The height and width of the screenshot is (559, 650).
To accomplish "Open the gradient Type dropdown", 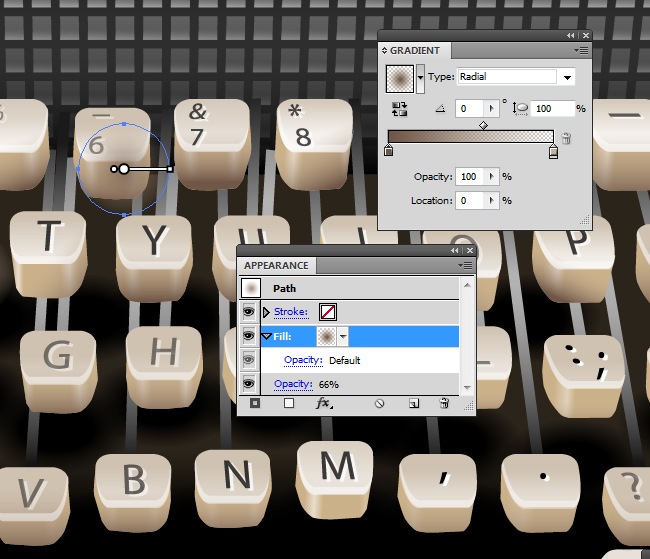I will (568, 77).
